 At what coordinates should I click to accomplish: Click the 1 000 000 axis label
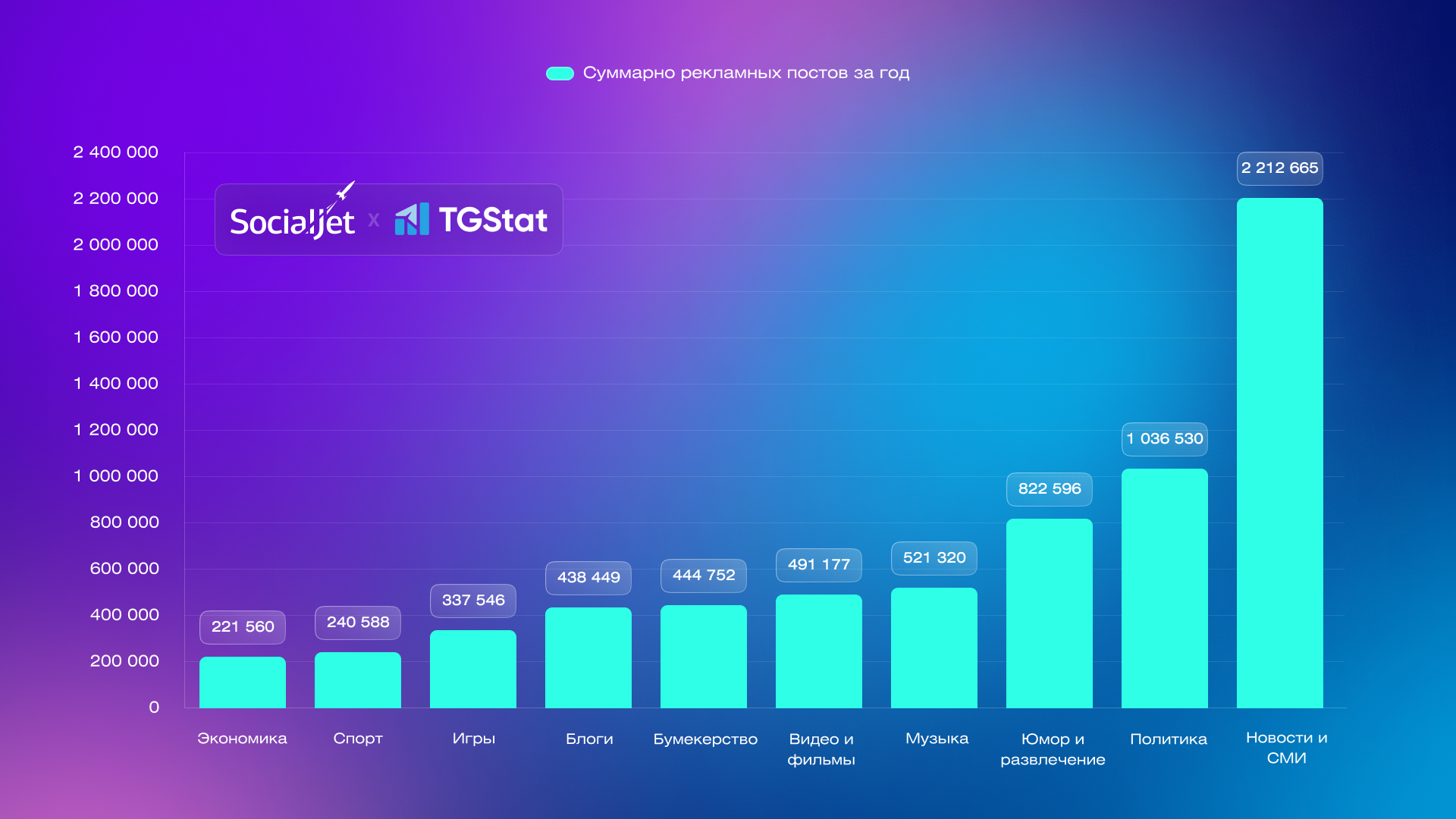click(115, 476)
